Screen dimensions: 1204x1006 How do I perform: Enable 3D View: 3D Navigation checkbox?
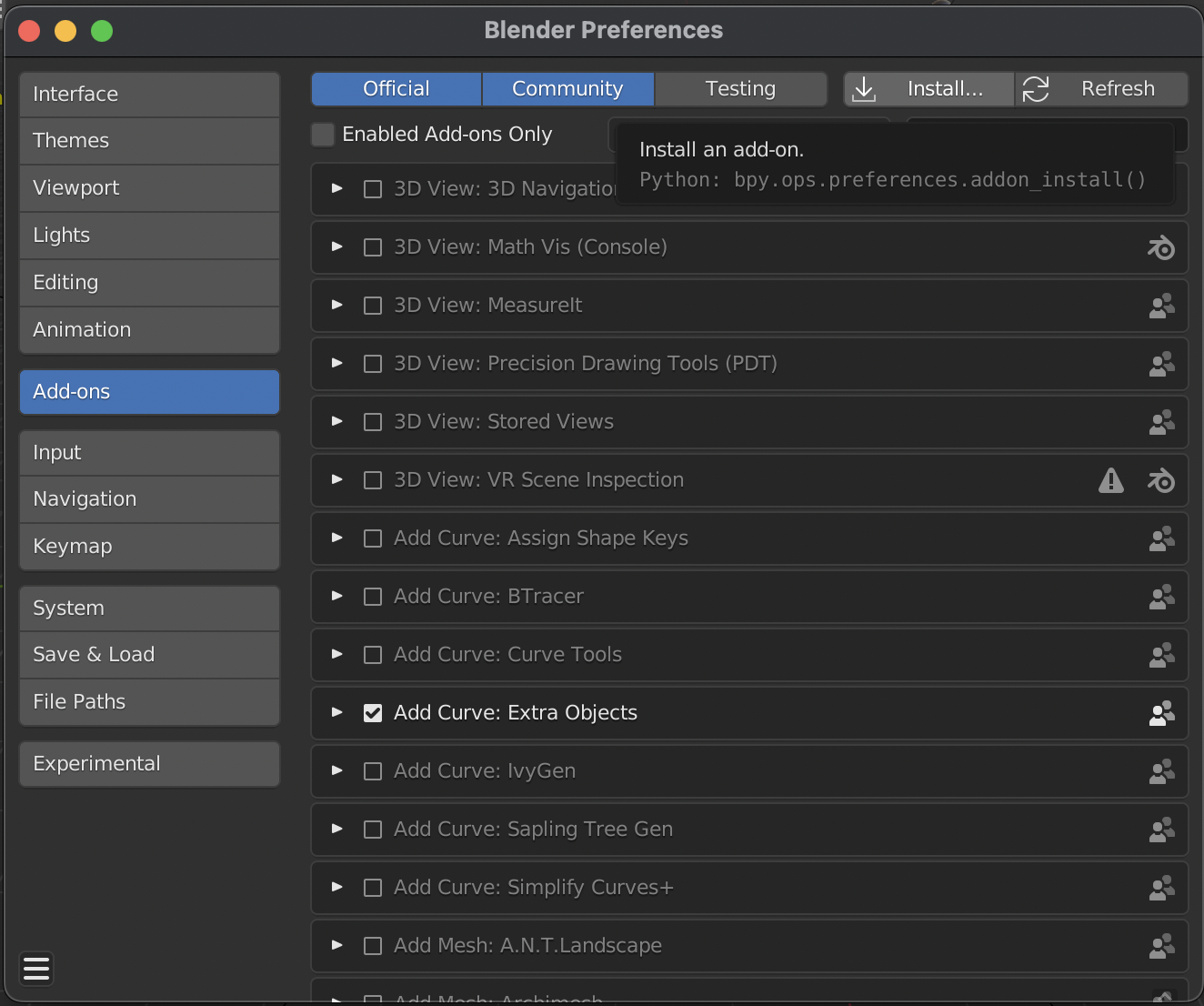click(x=373, y=189)
